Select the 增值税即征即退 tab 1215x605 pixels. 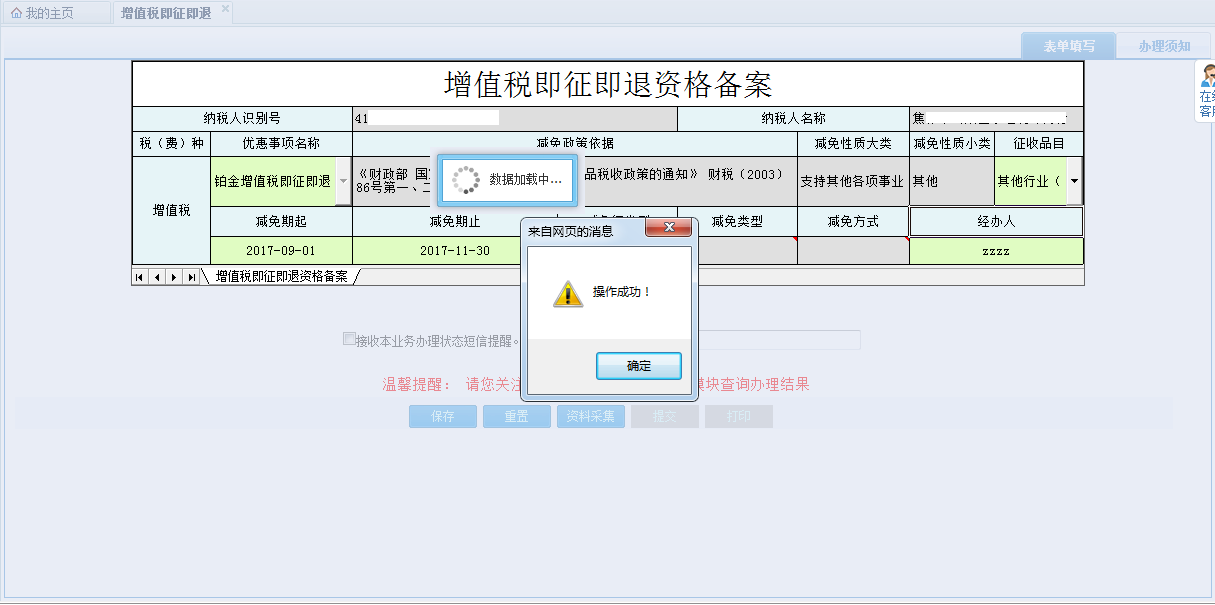(x=168, y=12)
